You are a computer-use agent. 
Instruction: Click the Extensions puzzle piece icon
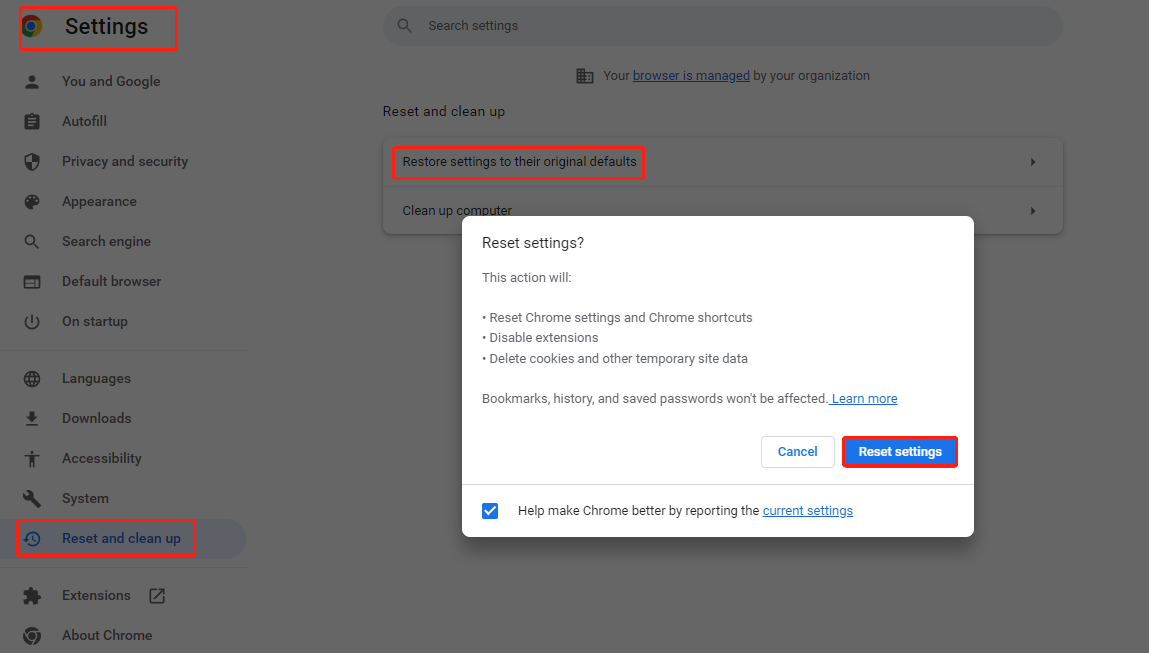click(32, 596)
